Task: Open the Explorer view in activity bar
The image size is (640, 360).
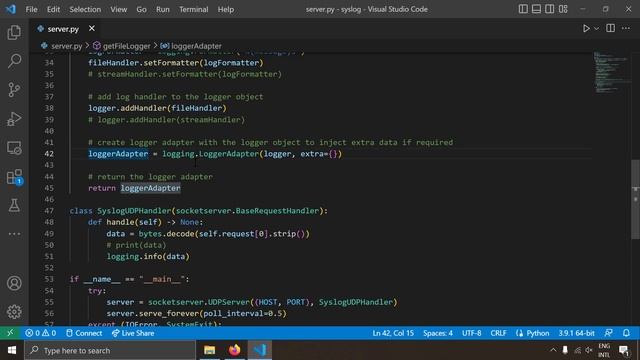Action: click(14, 32)
